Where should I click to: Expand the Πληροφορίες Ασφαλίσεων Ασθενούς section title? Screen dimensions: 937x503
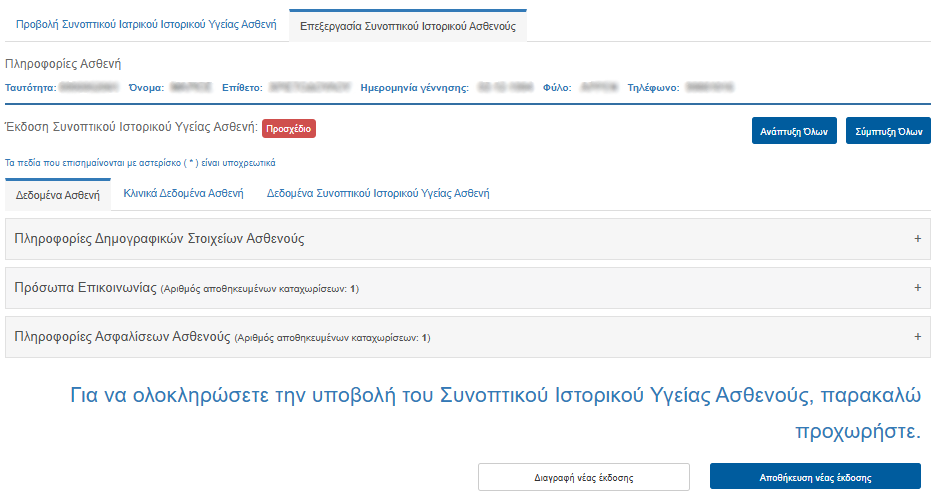[123, 337]
